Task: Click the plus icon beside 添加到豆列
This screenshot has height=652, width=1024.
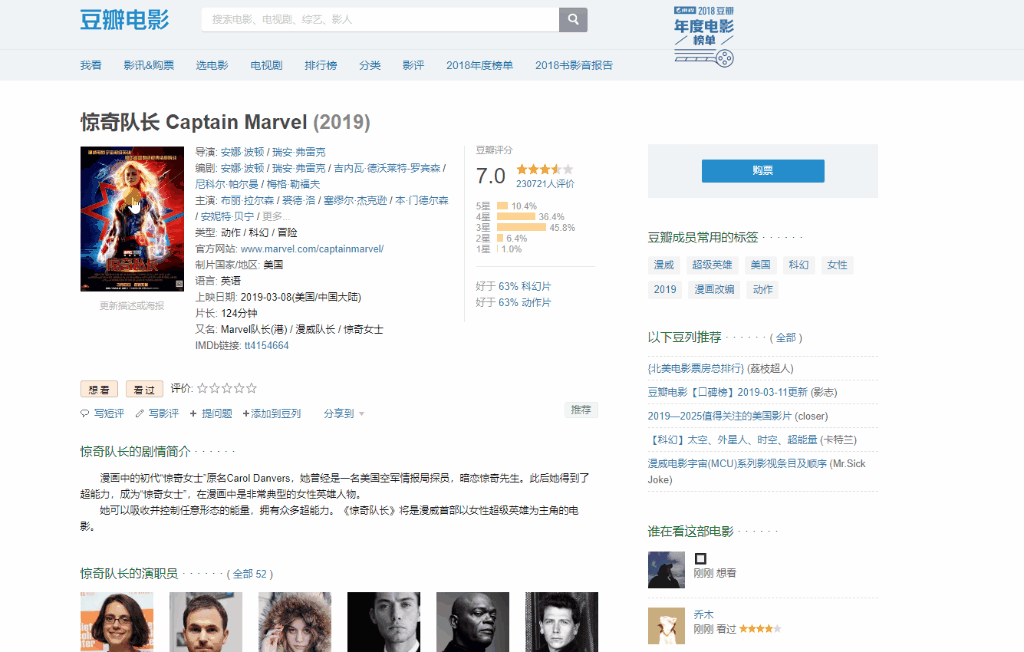Action: pos(246,414)
